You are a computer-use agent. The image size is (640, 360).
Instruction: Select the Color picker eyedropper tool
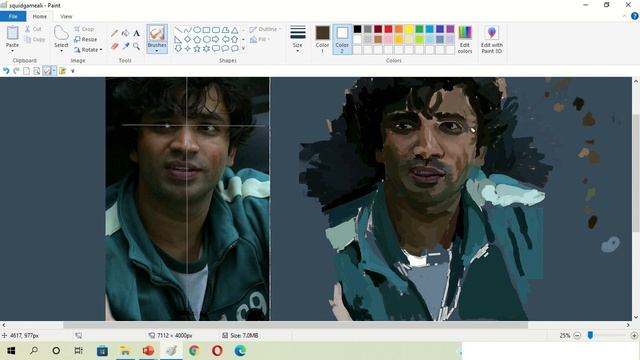[x=126, y=47]
